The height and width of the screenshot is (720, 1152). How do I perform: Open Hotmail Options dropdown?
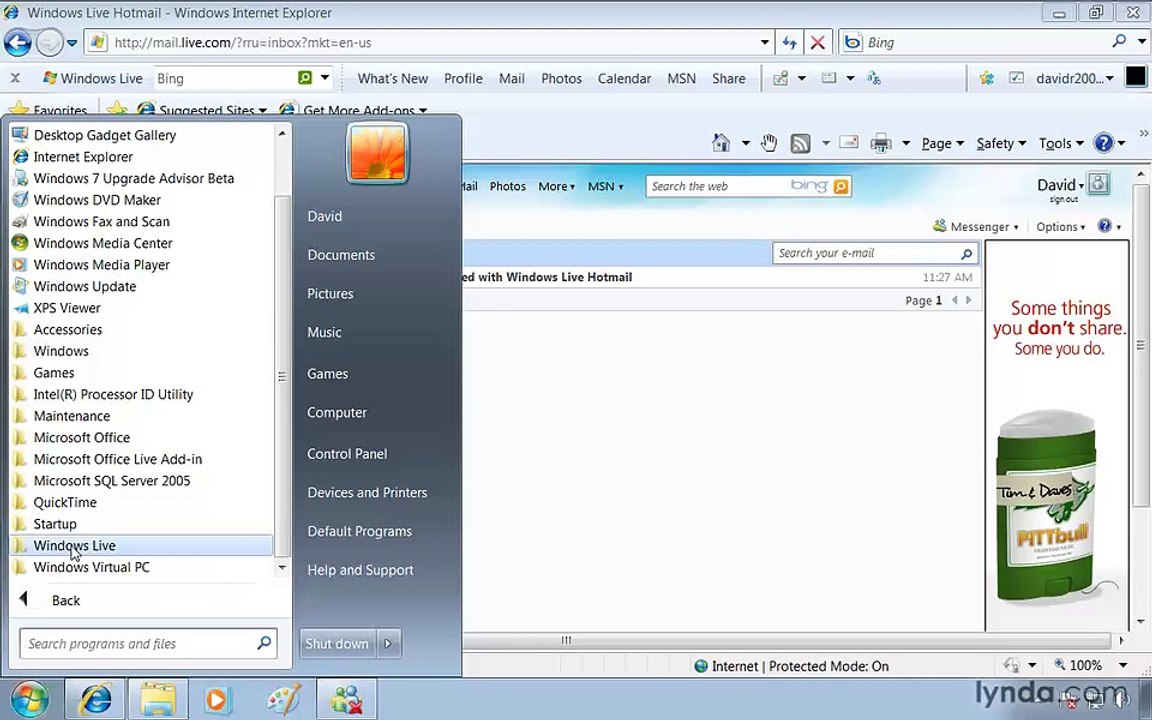(x=1060, y=227)
